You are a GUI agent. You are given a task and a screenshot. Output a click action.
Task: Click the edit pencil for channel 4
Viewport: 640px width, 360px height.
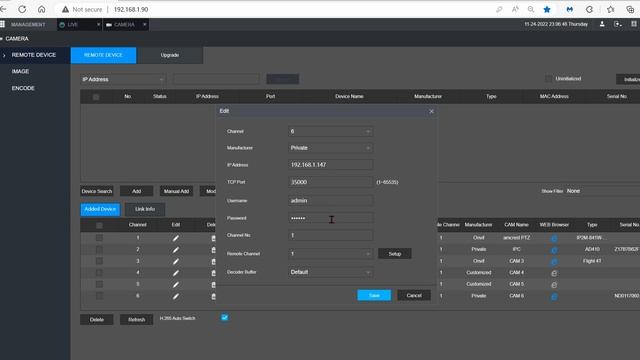tap(176, 273)
